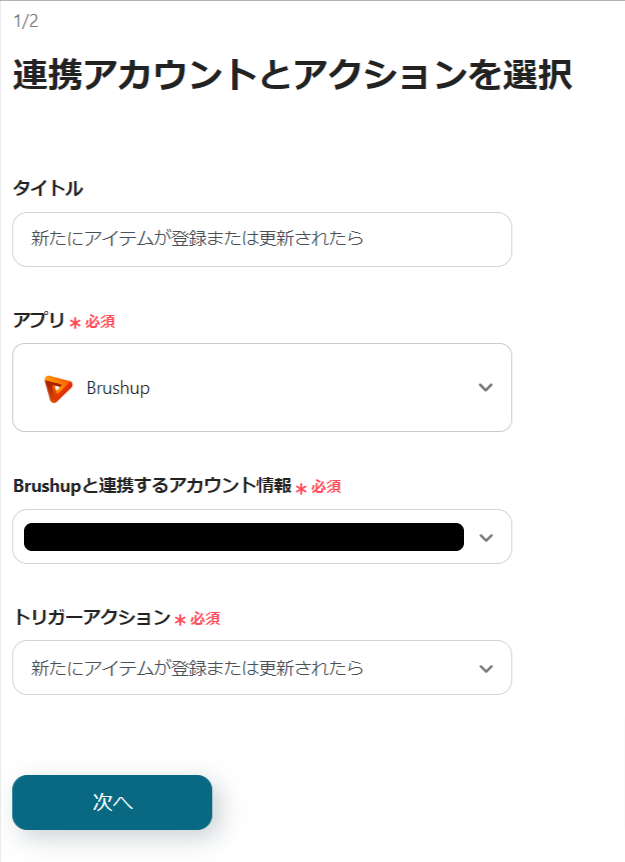Image resolution: width=625 pixels, height=862 pixels.
Task: Click the Brushup logo icon
Action: [59, 388]
